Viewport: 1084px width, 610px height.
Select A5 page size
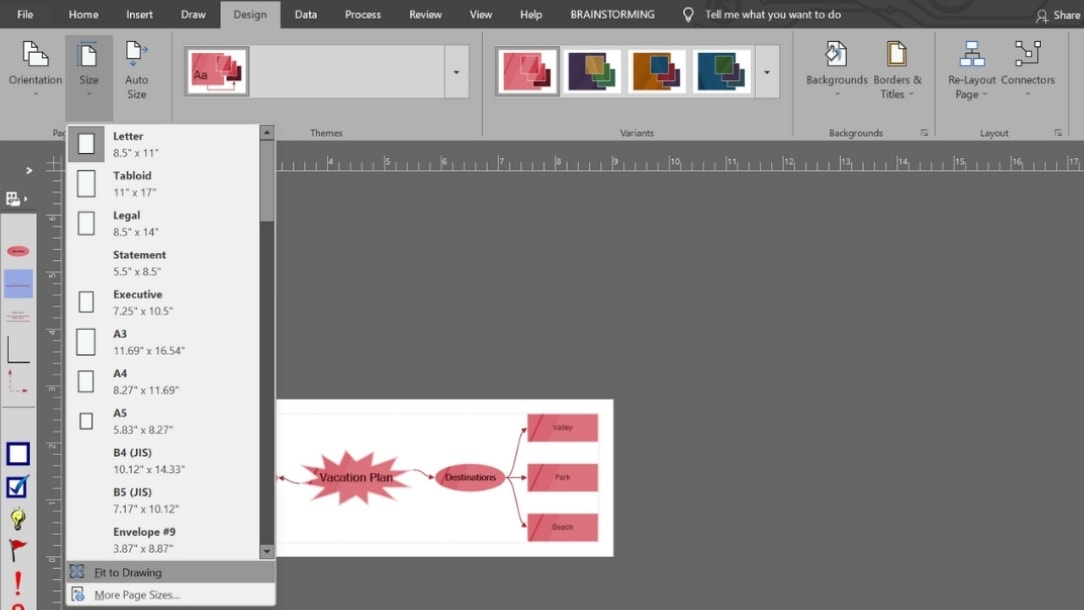coord(163,420)
